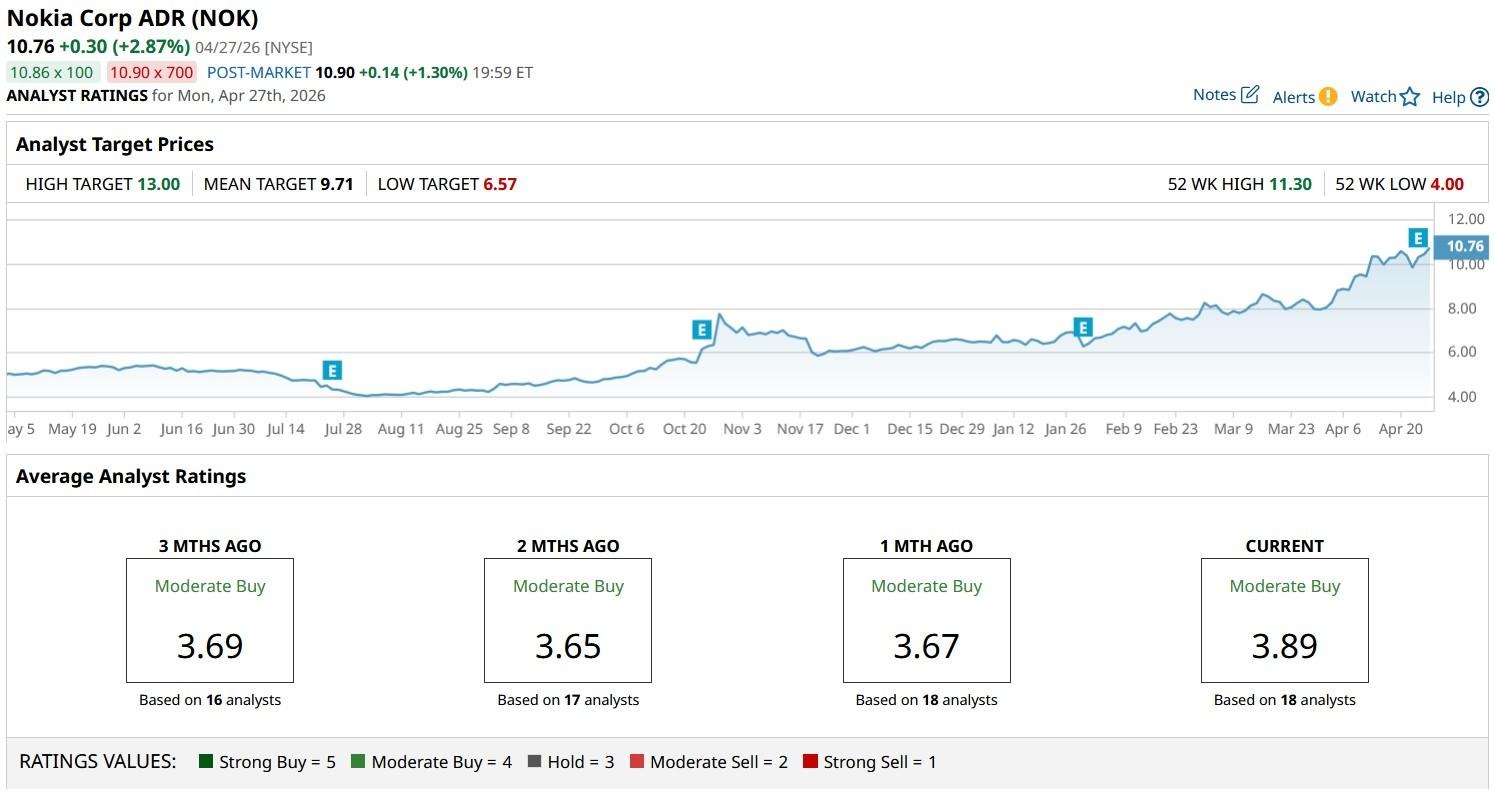Click the gray Hold legend square
Screen dimensions: 1494x792
tap(534, 762)
